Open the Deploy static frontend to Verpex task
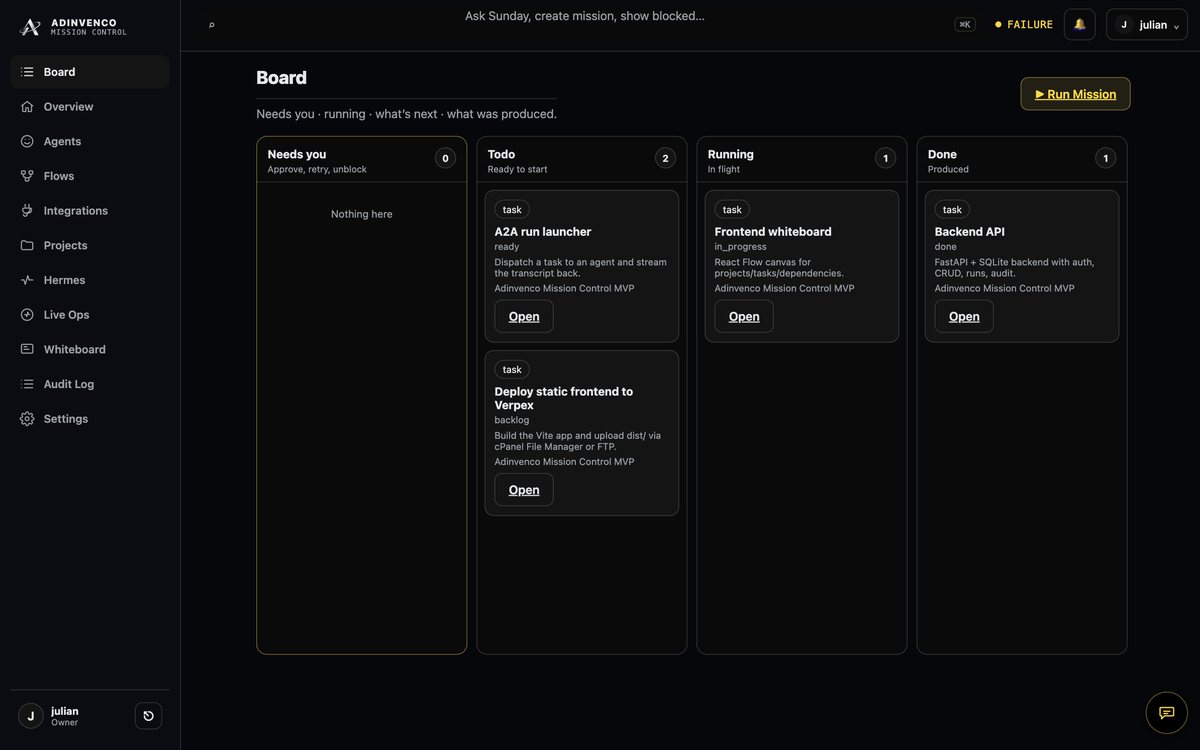This screenshot has height=750, width=1200. [524, 490]
